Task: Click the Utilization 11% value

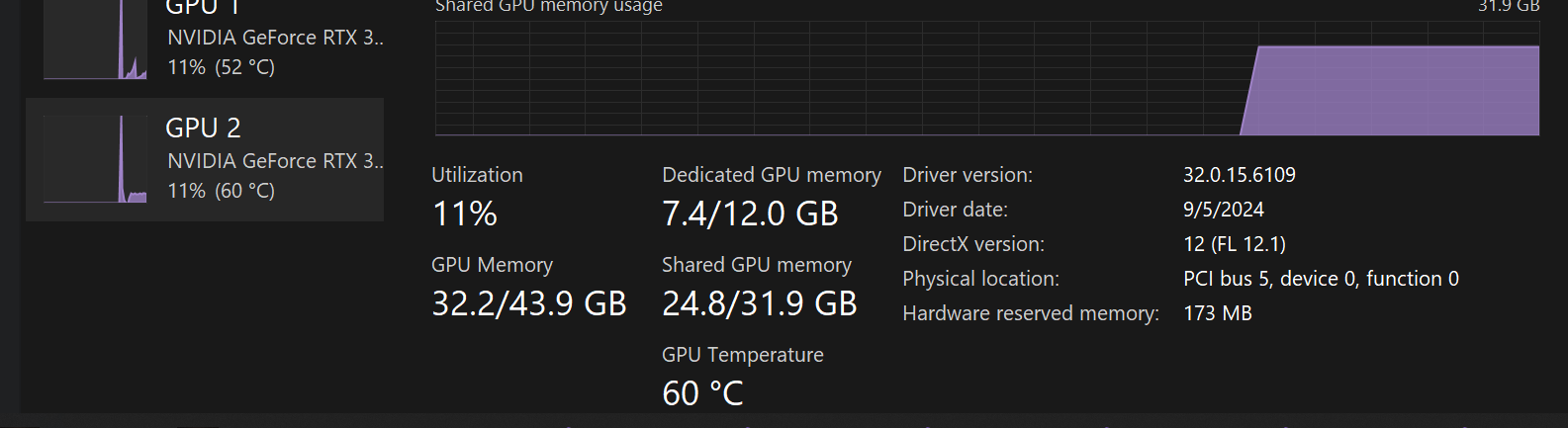Action: click(465, 214)
